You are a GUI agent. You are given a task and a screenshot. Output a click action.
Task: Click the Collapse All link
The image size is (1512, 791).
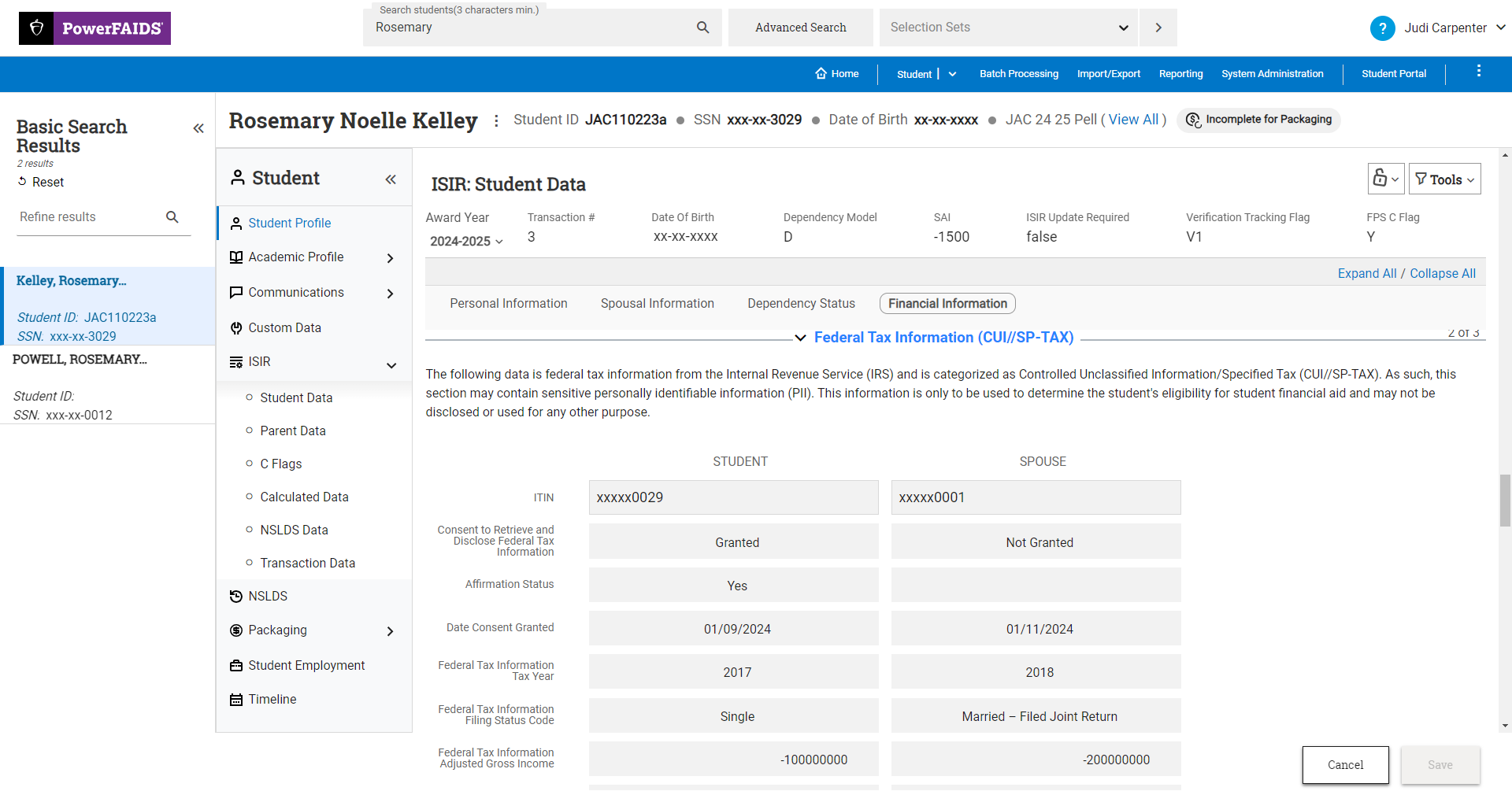click(1442, 274)
